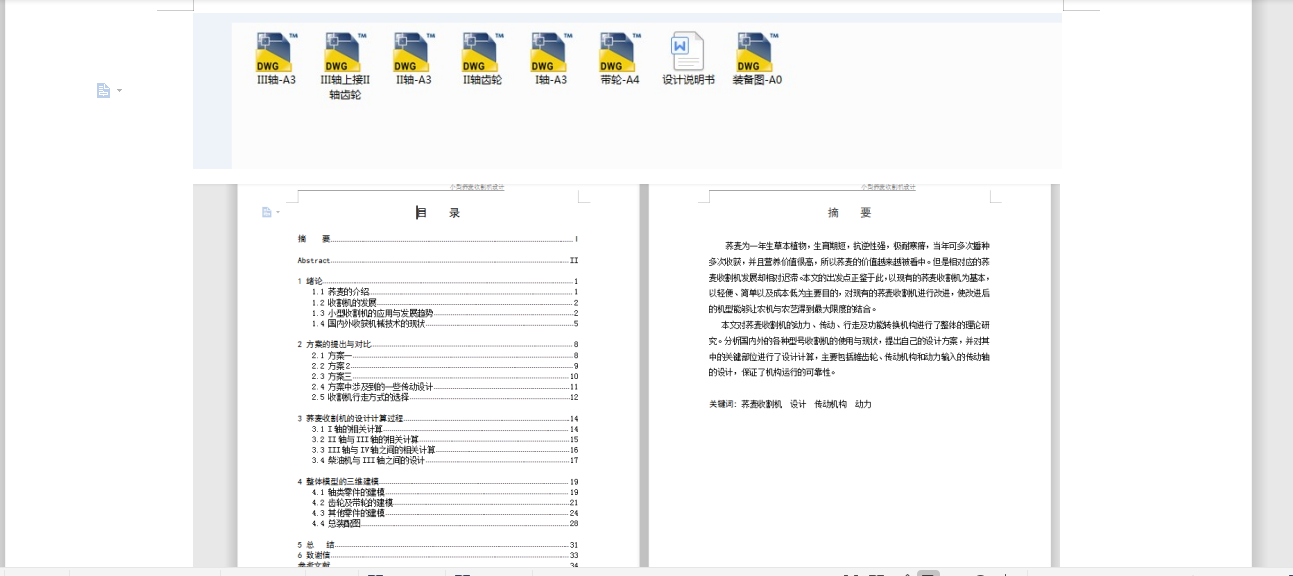Open contents entry 1.3 小型收割机的应用与发展趋势
This screenshot has height=576, width=1293.
(445, 312)
